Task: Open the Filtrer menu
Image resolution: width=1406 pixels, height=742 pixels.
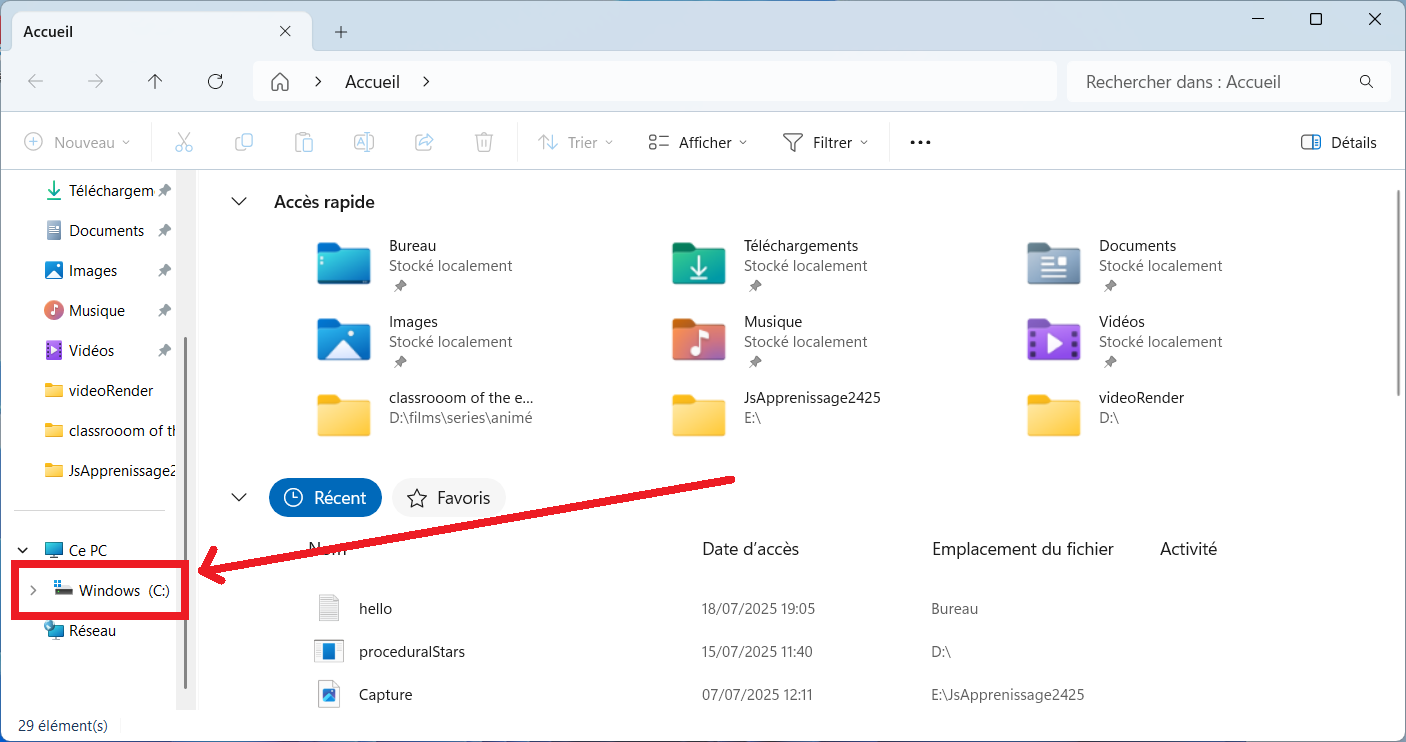Action: click(825, 143)
